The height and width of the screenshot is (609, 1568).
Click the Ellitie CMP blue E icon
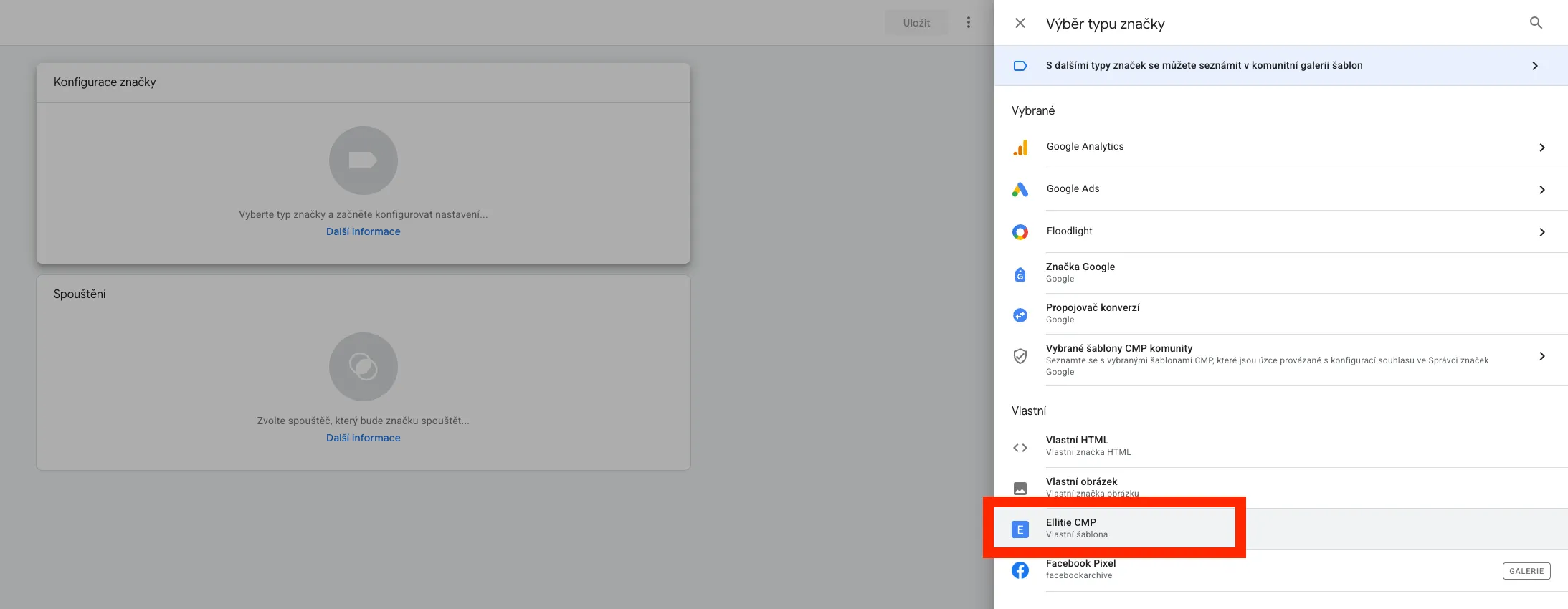1020,529
